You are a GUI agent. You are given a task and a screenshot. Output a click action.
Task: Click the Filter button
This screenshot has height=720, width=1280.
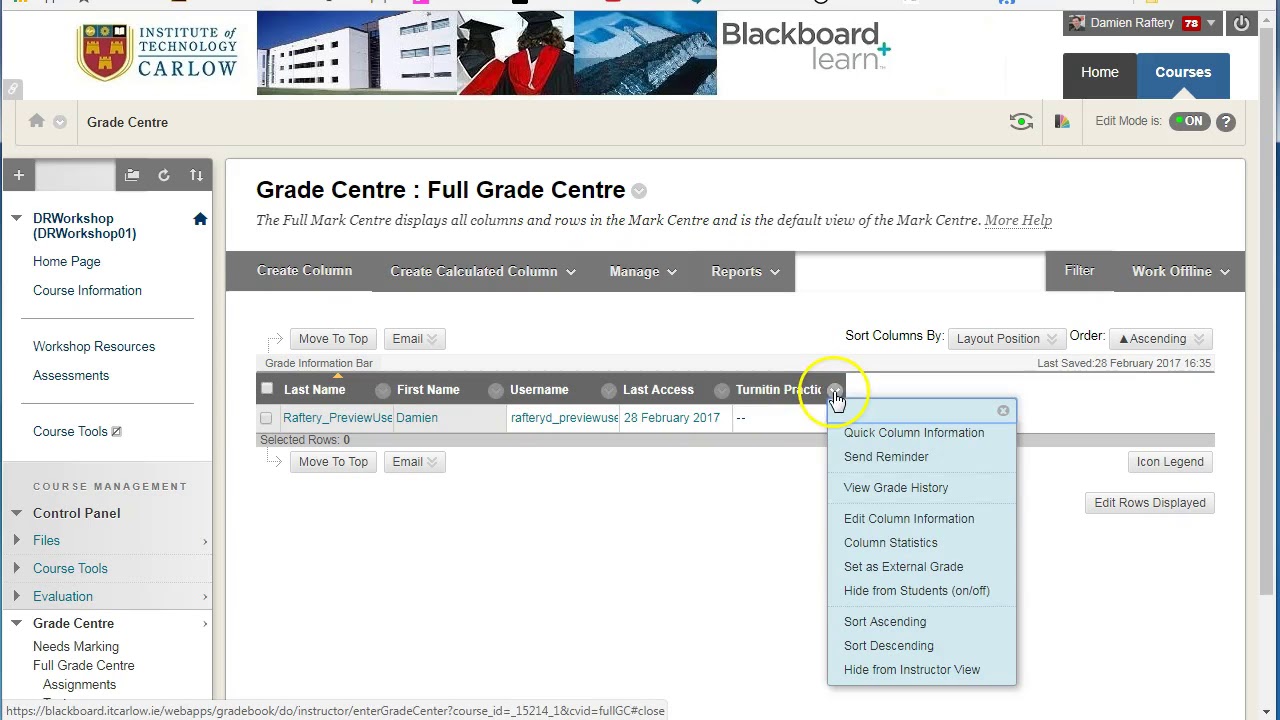pyautogui.click(x=1079, y=271)
